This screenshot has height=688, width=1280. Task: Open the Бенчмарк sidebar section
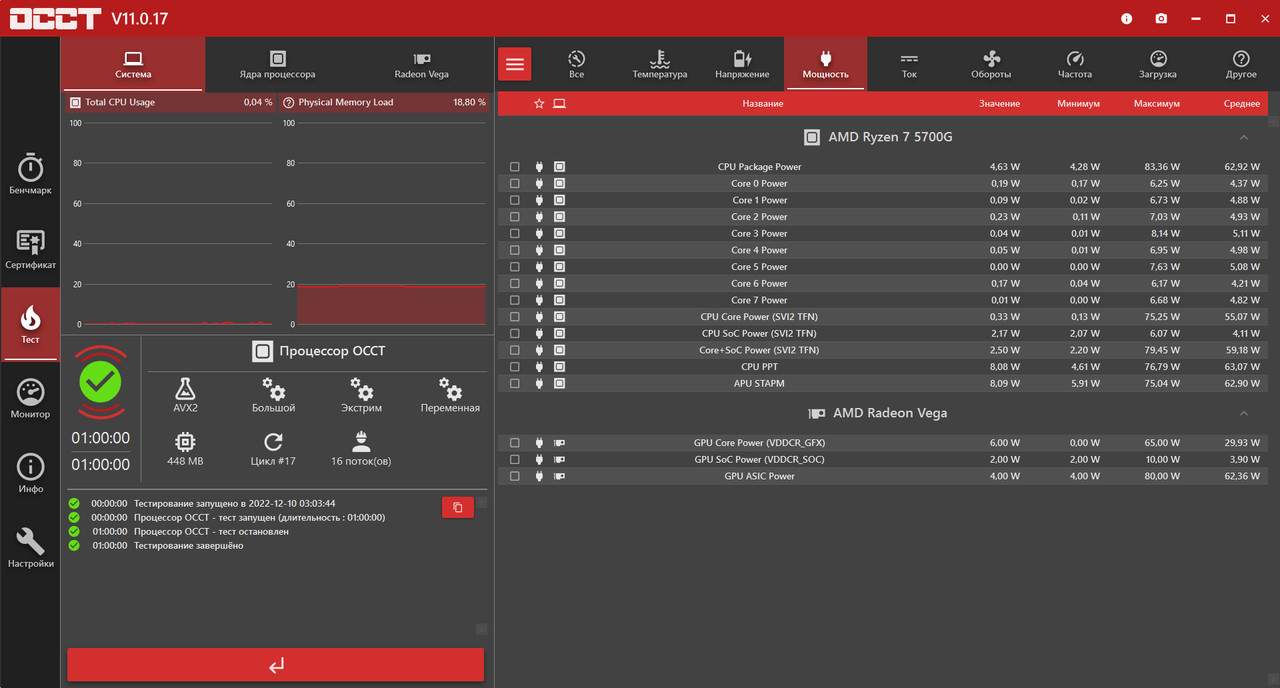click(30, 174)
